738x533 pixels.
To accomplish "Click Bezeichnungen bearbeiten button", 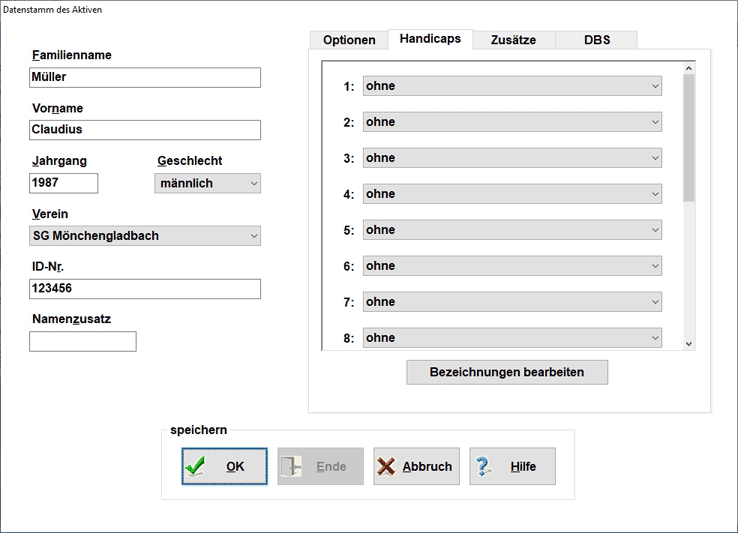I will coord(506,372).
